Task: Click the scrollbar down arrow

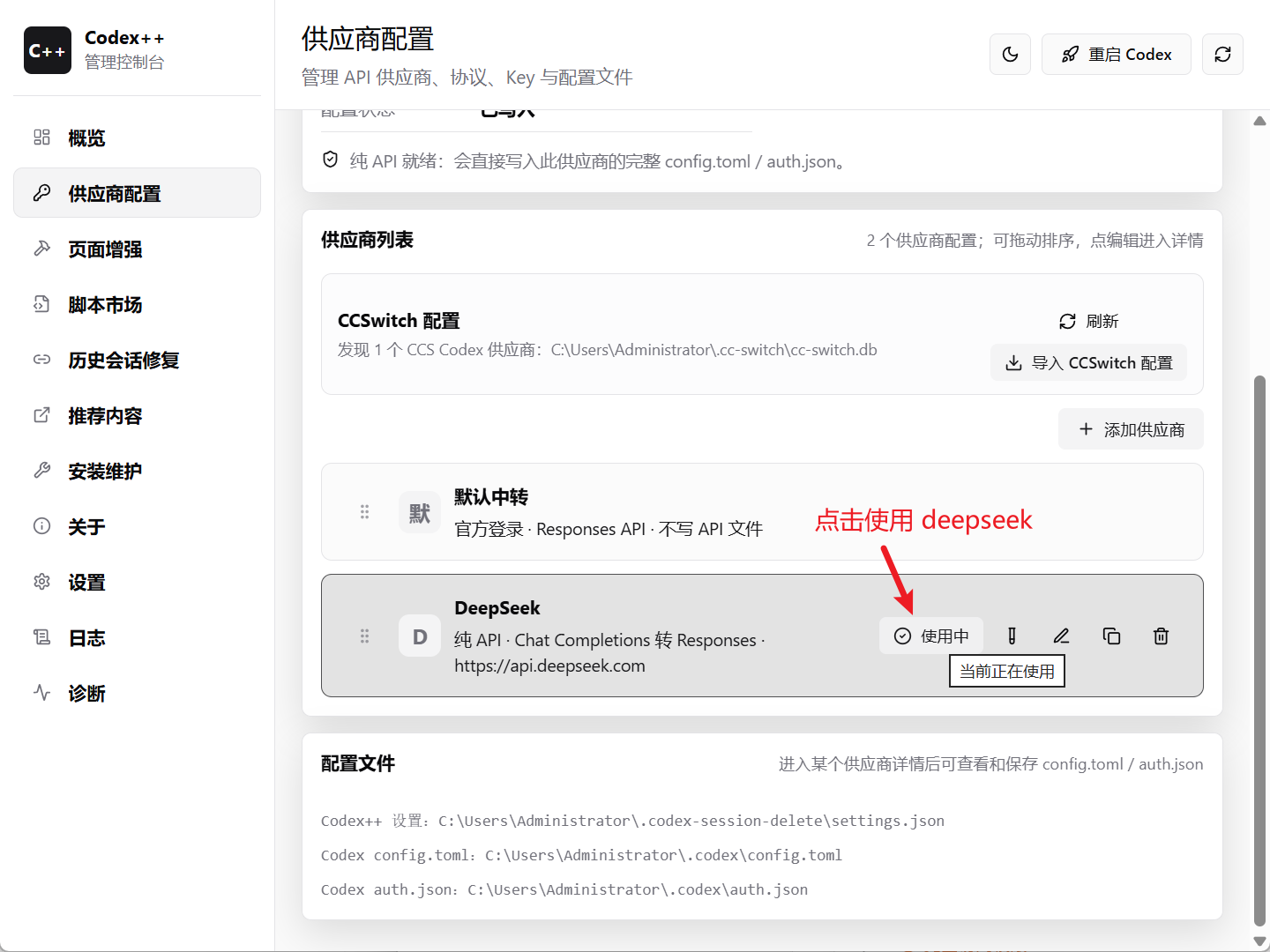Action: (1260, 941)
